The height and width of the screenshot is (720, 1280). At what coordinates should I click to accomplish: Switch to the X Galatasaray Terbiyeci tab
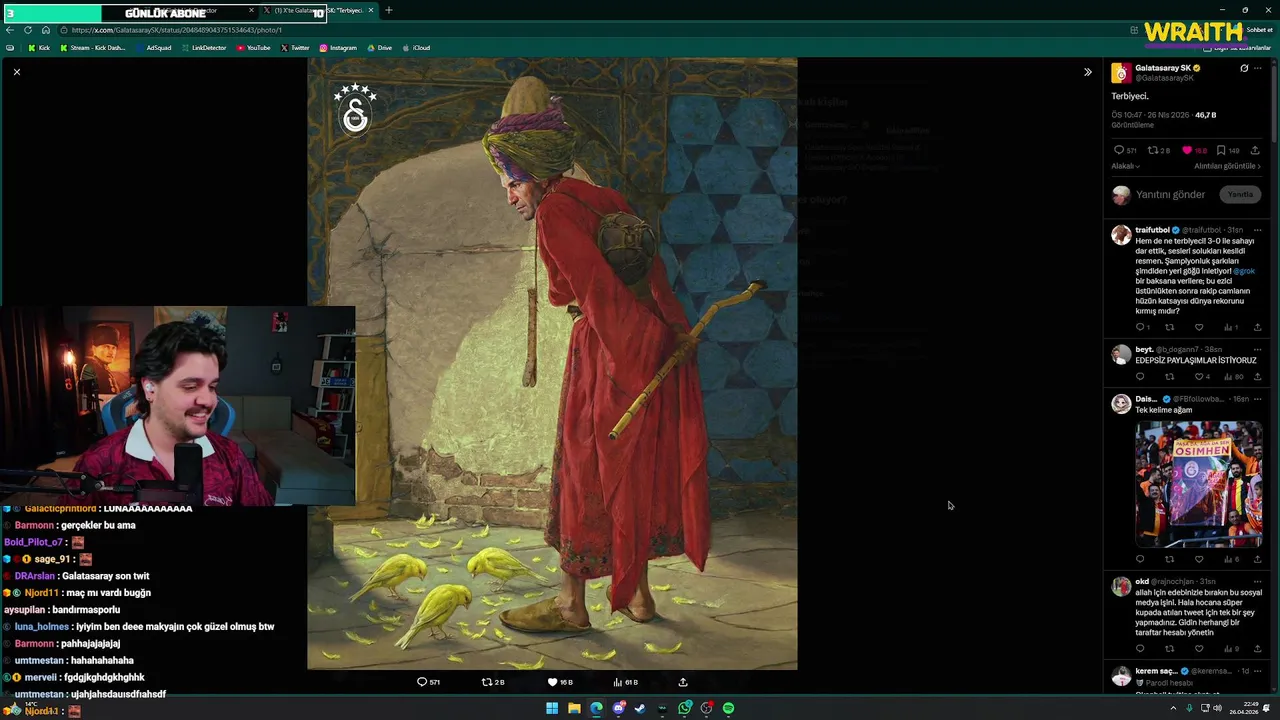(x=318, y=10)
